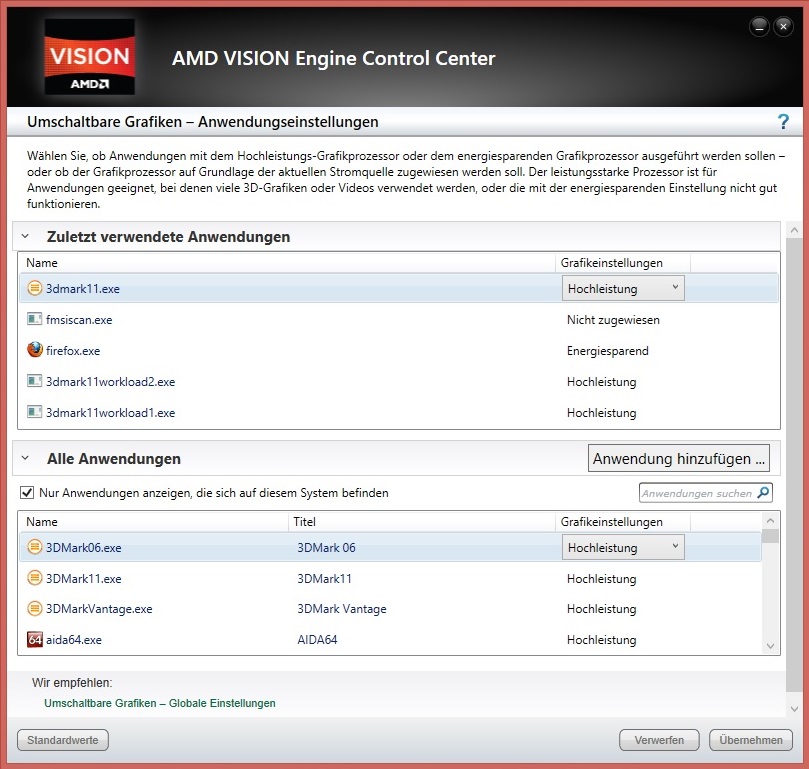The height and width of the screenshot is (769, 809).
Task: Click the Firefox icon next to firefox.exe
Action: coord(35,350)
